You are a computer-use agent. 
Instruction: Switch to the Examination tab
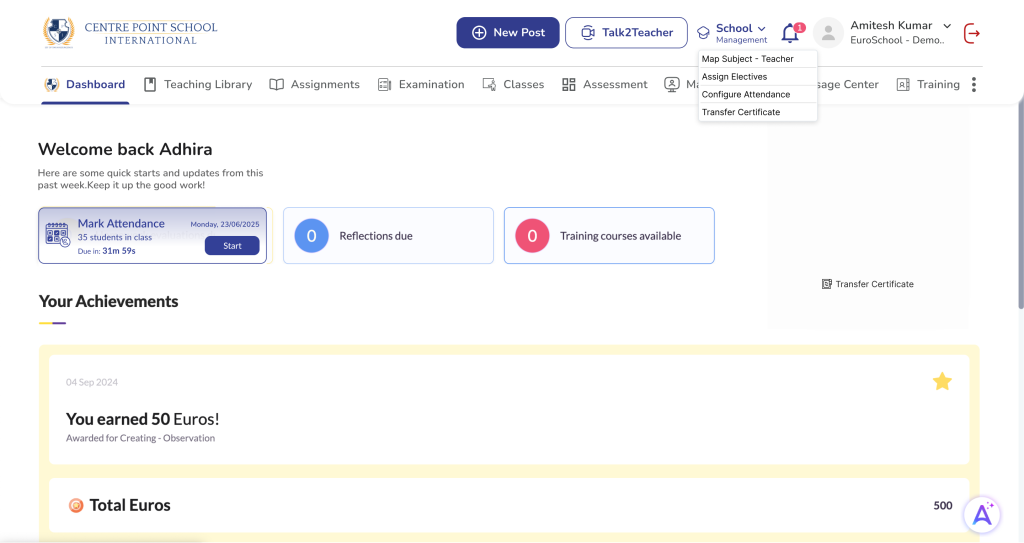[x=421, y=85]
